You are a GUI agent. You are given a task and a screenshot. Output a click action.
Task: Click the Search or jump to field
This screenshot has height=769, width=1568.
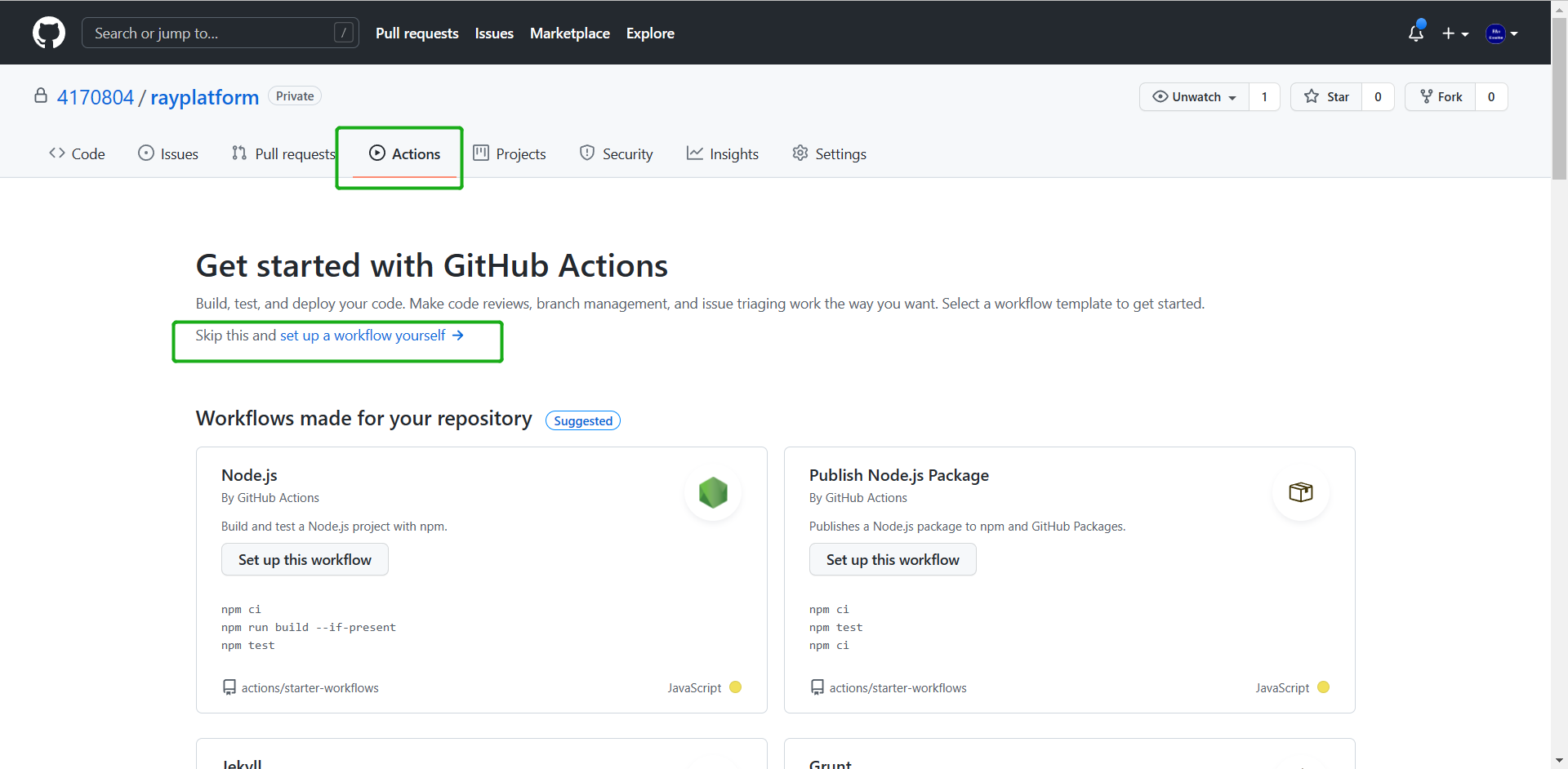coord(220,33)
